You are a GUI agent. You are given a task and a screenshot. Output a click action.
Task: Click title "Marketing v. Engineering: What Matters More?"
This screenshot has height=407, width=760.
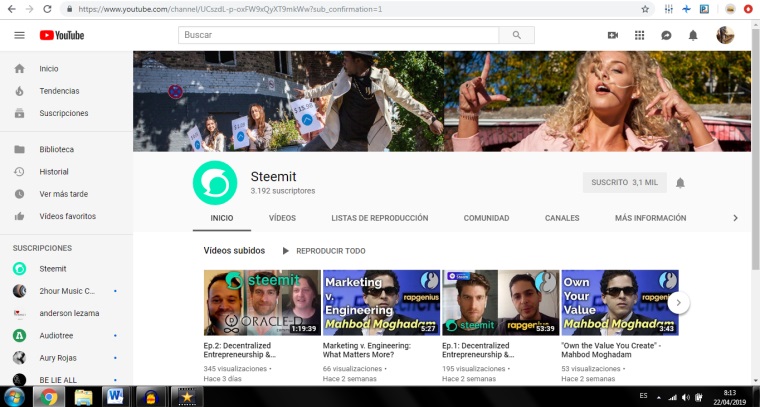pos(367,350)
